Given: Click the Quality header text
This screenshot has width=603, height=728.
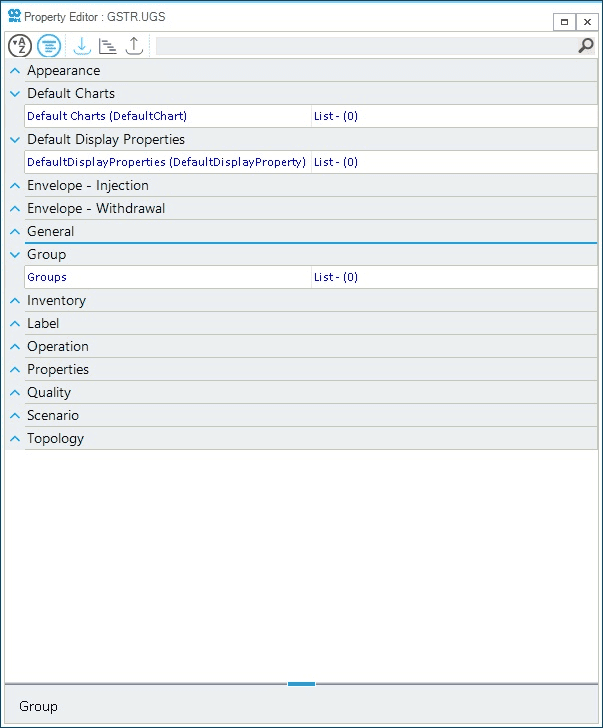Looking at the screenshot, I should click(x=49, y=393).
